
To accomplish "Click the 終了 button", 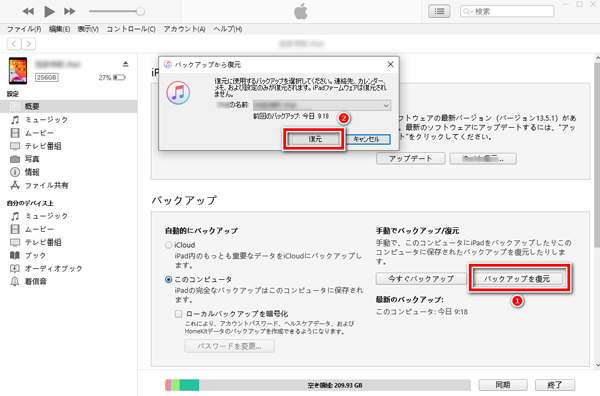I will (x=555, y=385).
